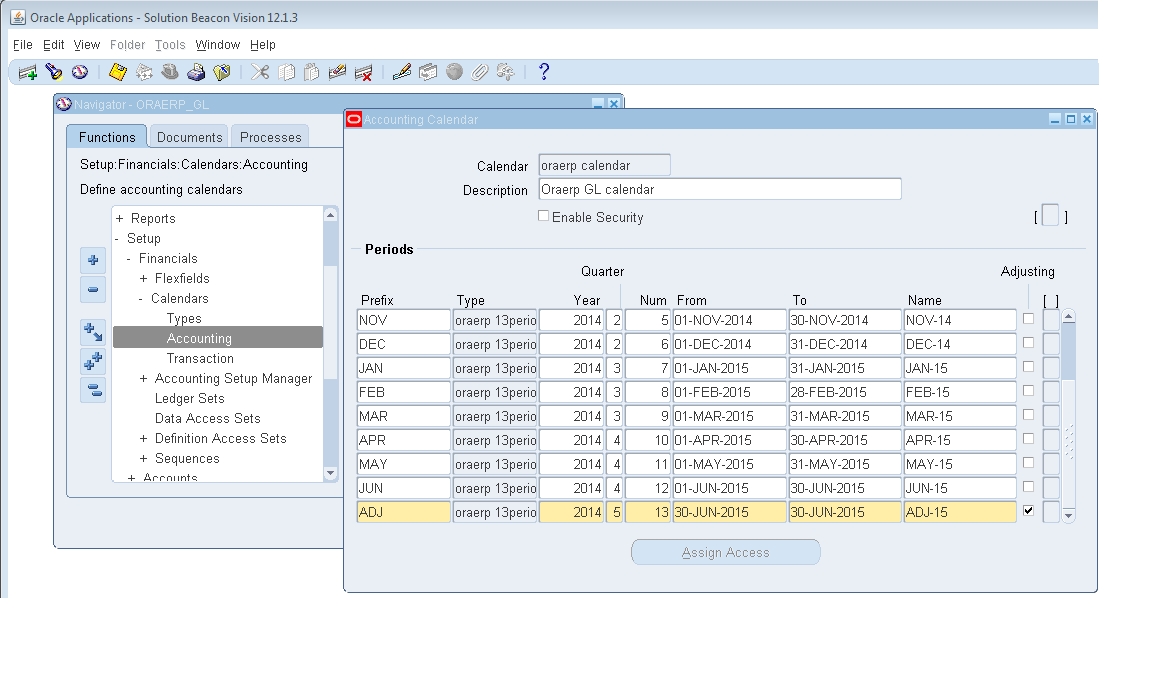Click the New record toolbar icon
1172x678 pixels.
tap(28, 73)
